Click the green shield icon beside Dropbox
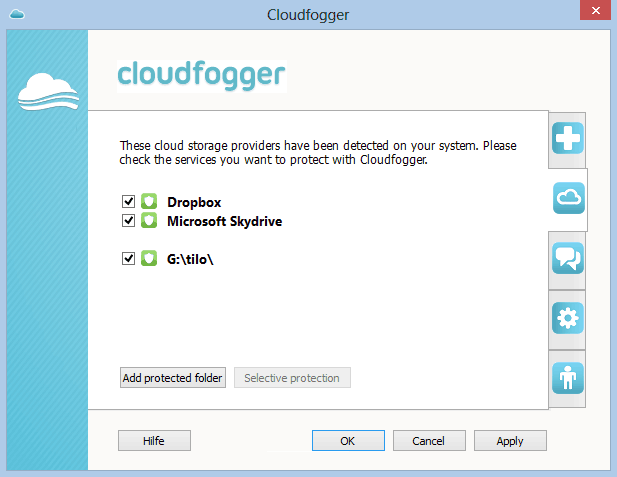 pos(149,202)
